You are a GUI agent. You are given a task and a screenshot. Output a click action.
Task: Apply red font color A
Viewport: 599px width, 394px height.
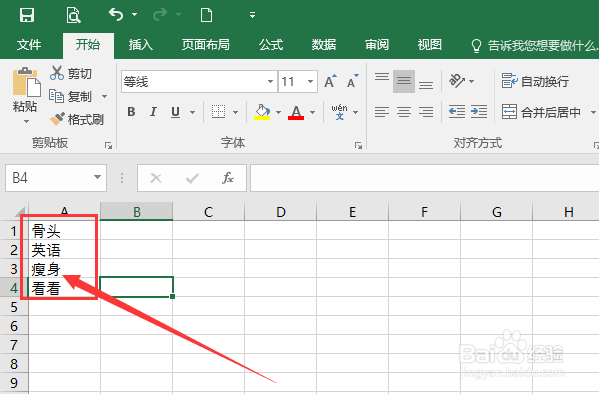pos(296,112)
